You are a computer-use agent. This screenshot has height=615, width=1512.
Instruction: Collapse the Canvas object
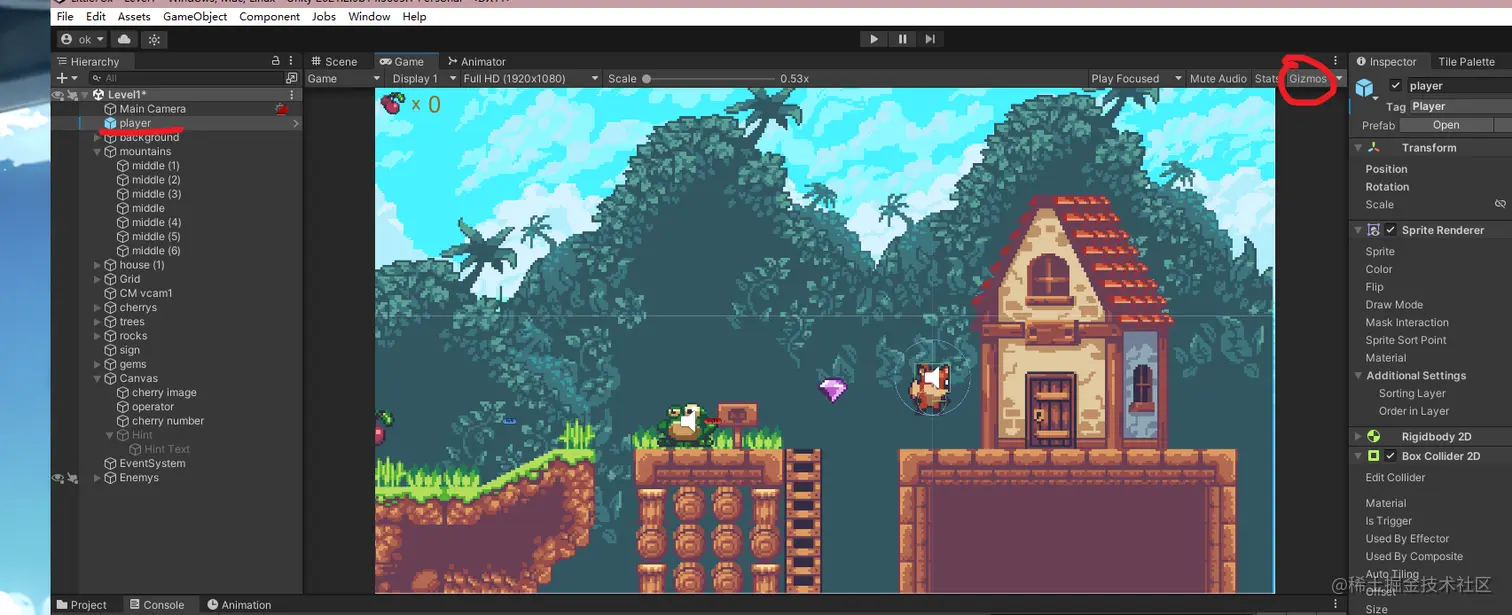pos(97,379)
